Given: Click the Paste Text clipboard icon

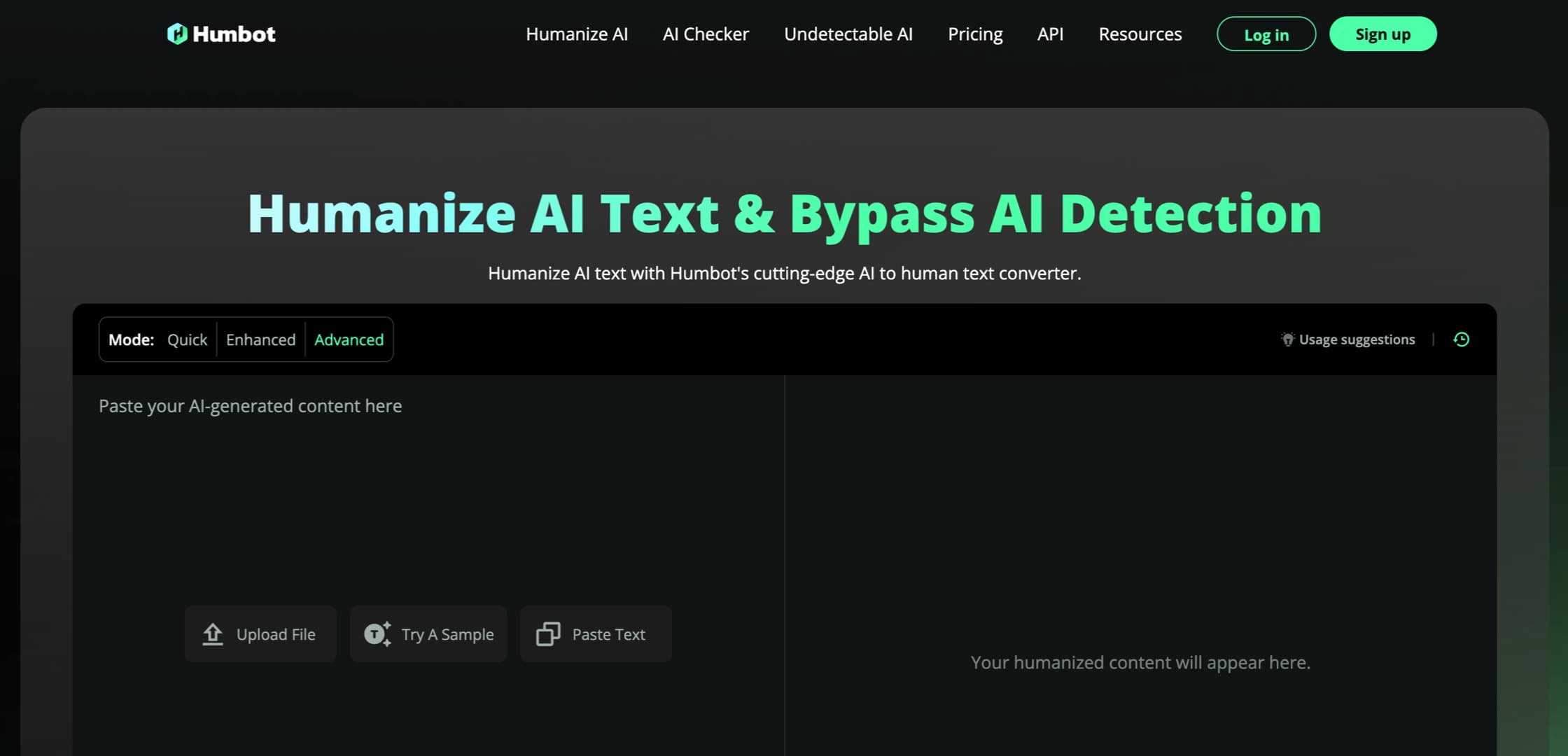Looking at the screenshot, I should 548,634.
